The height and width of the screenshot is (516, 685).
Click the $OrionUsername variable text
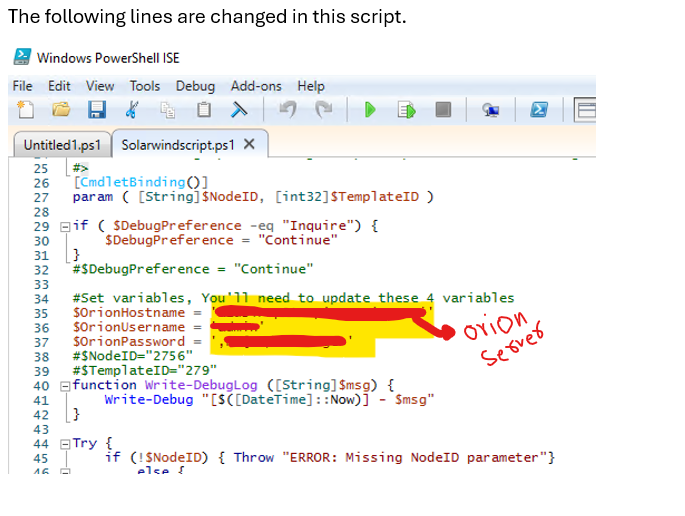(x=129, y=327)
